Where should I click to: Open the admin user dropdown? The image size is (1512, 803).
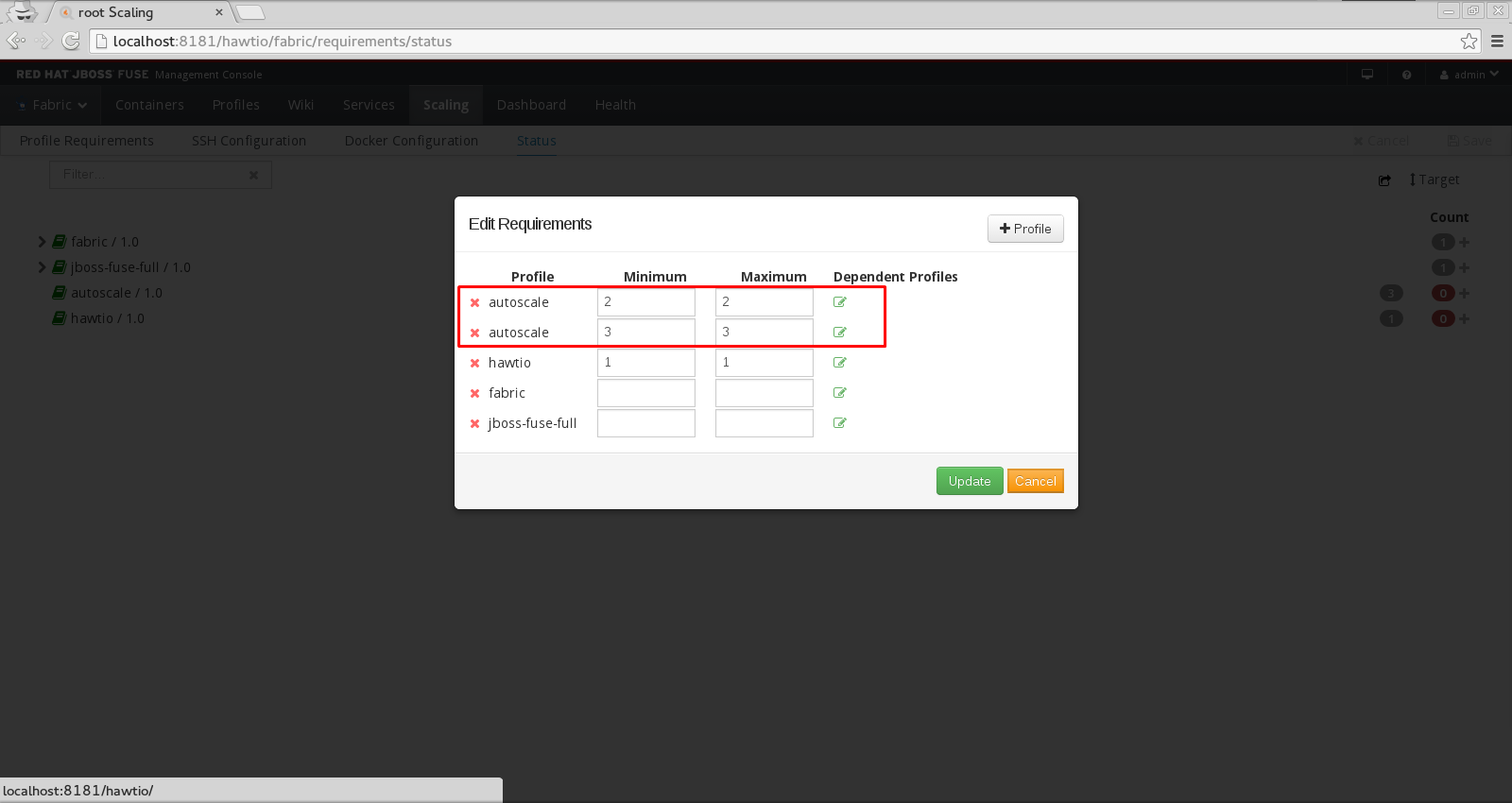click(1469, 75)
